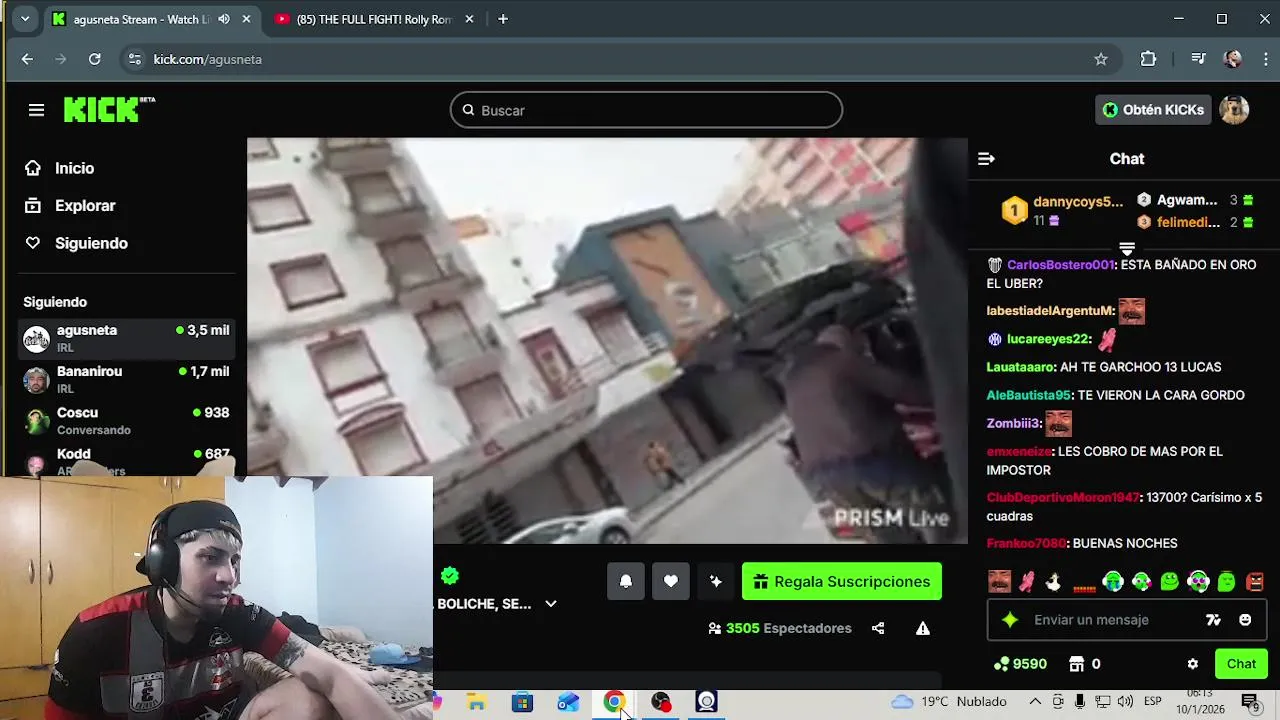This screenshot has height=720, width=1280.
Task: Insert the green crying headphones emote
Action: tap(1113, 582)
